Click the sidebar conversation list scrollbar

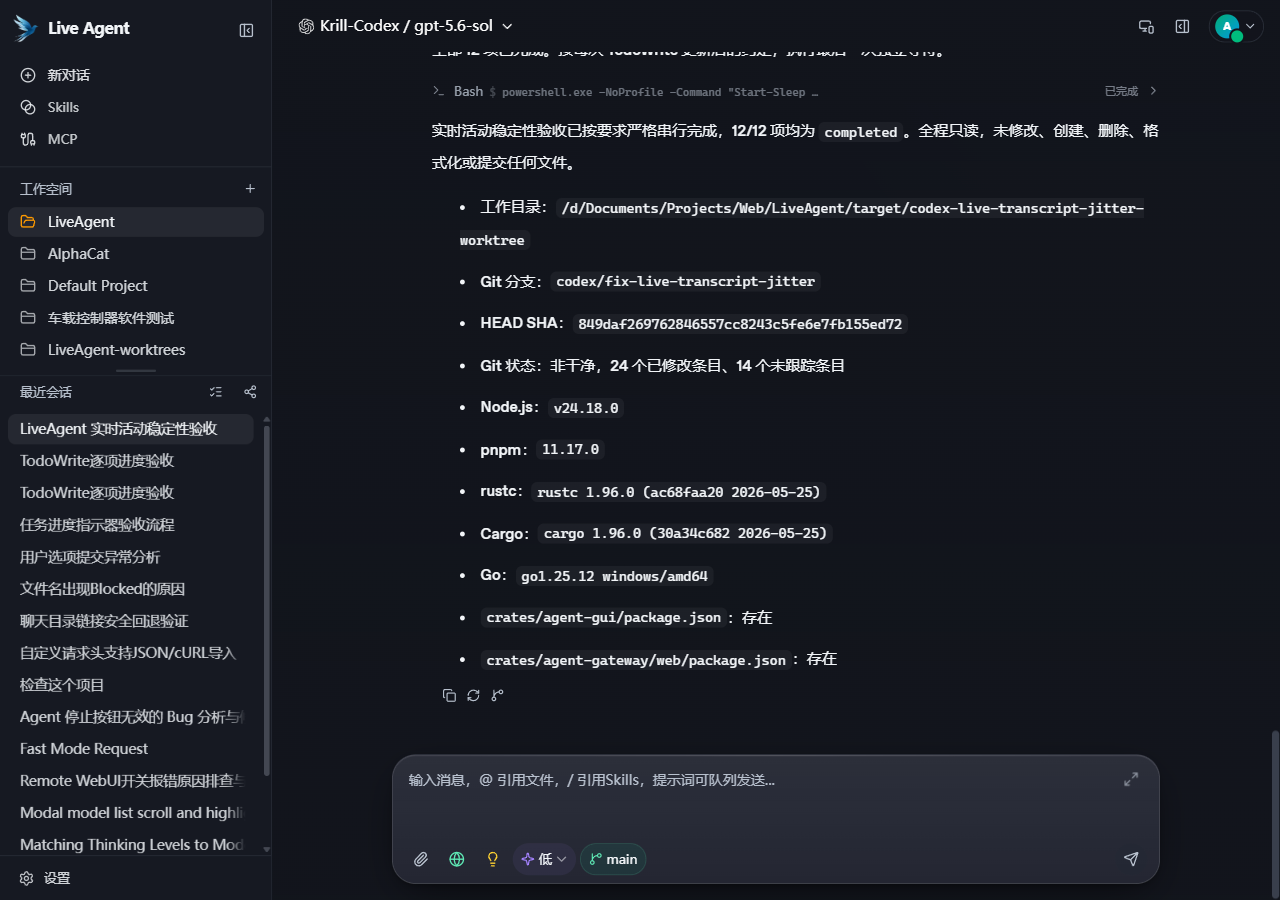click(x=266, y=600)
